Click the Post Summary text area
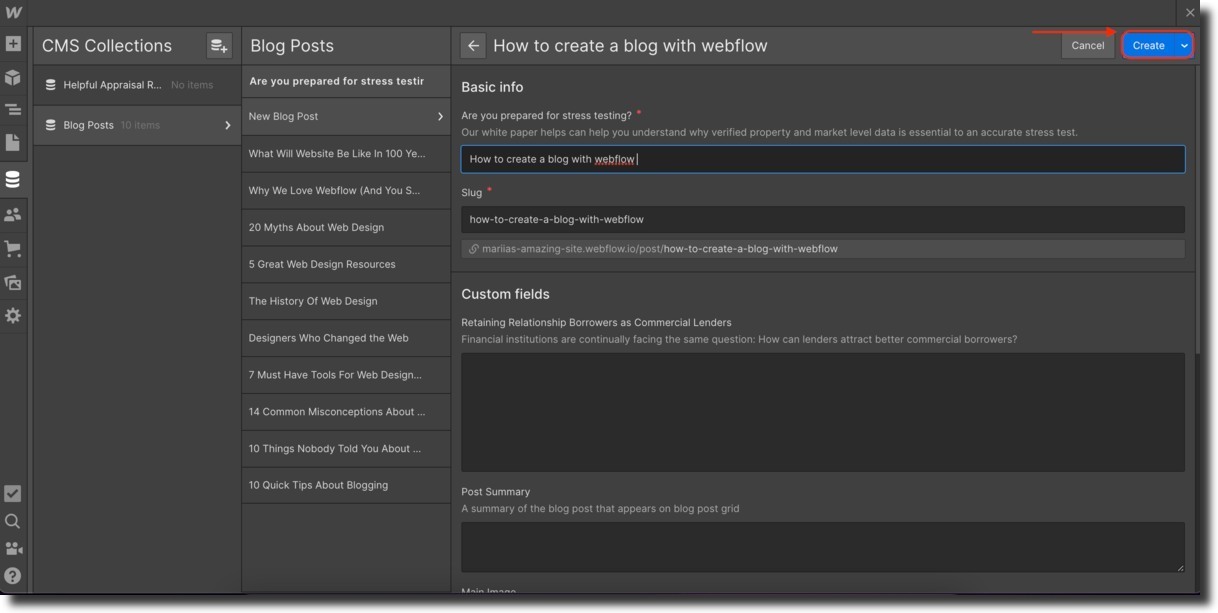 (x=823, y=547)
